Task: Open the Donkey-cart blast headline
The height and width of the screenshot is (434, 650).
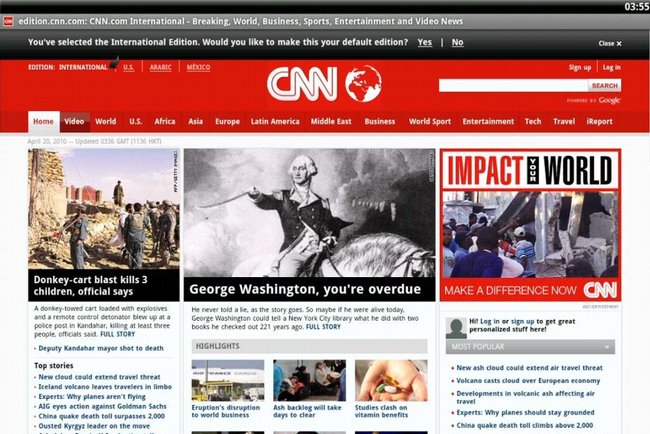Action: (90, 286)
